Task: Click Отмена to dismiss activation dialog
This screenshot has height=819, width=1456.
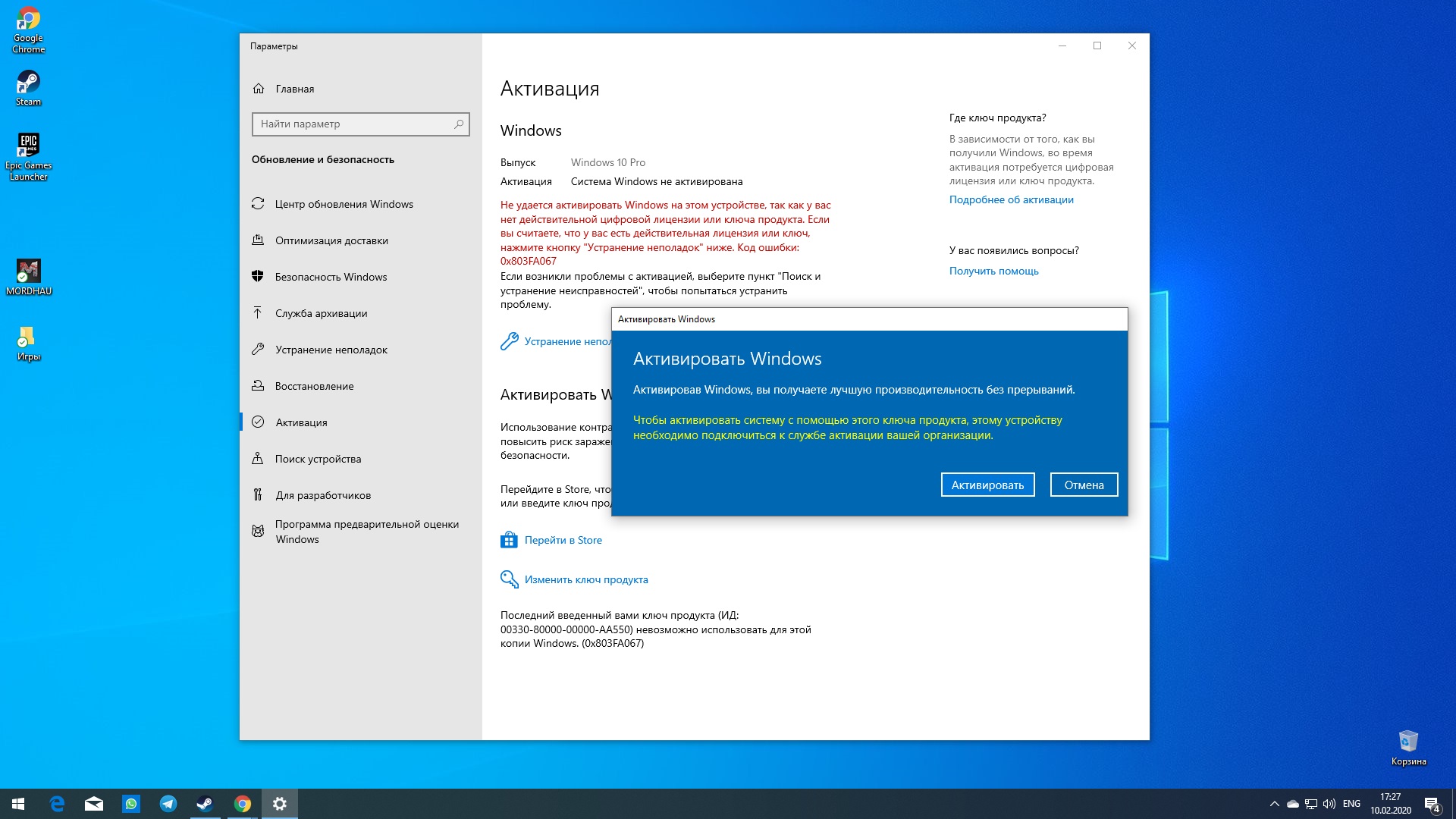Action: coord(1084,485)
